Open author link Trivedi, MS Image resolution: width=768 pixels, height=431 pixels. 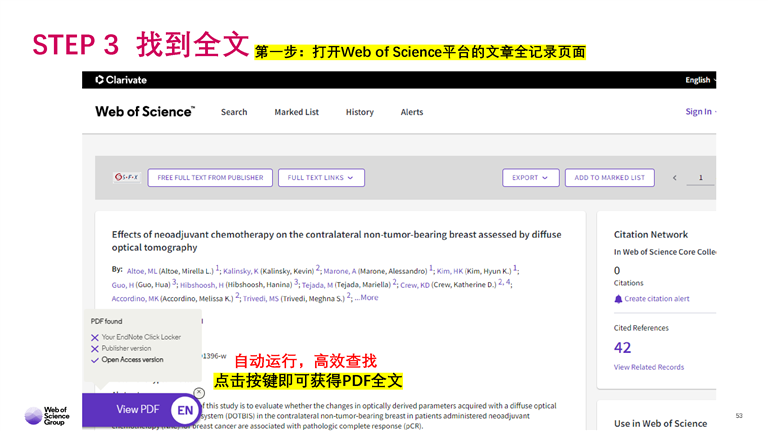point(261,299)
